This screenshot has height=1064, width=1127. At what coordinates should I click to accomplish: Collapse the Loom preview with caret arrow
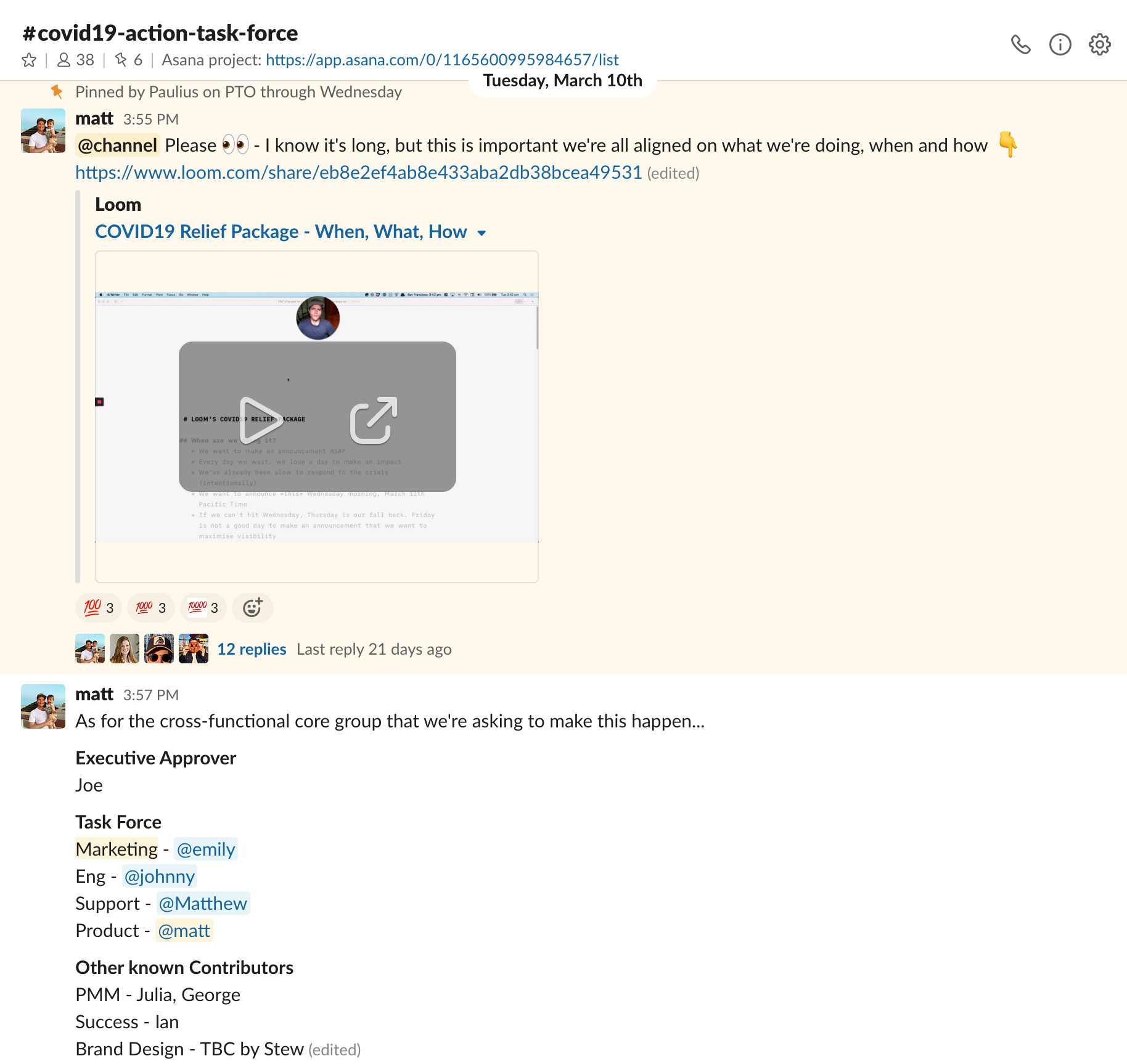pos(482,233)
